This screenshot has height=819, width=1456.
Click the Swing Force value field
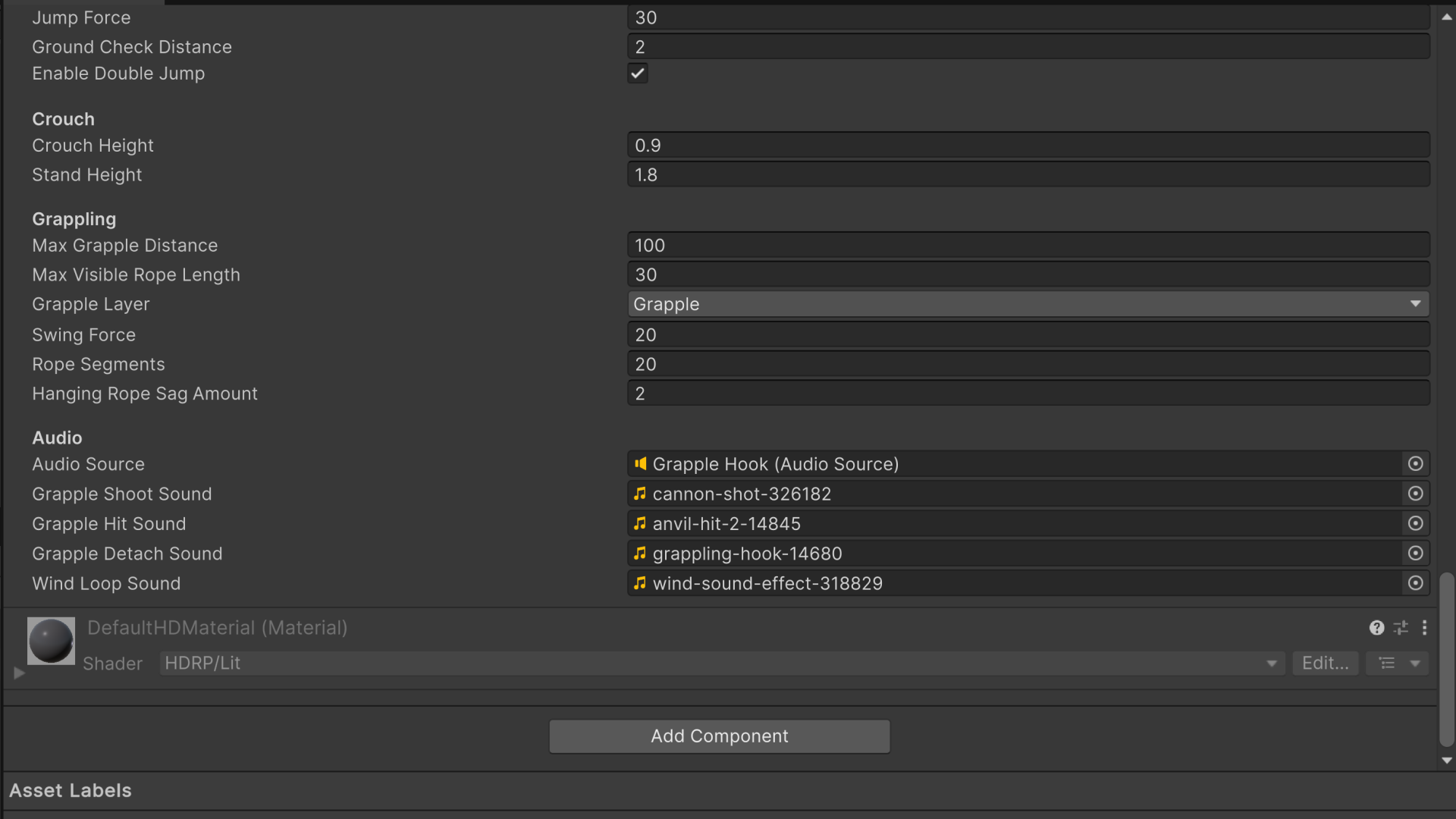click(1028, 335)
